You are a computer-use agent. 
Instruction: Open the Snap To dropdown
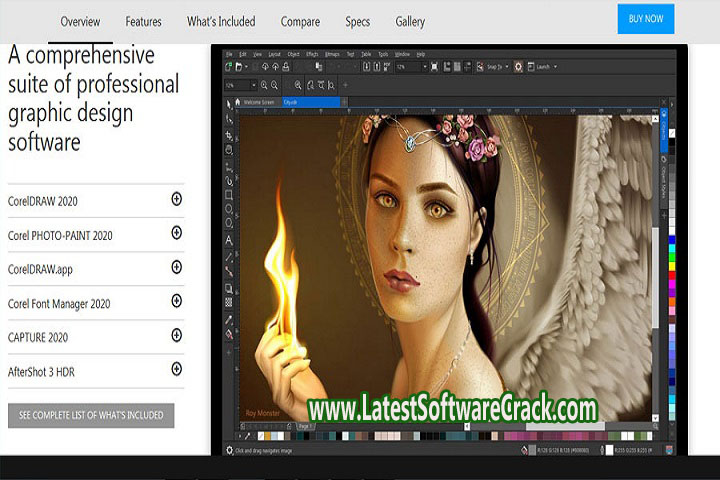(x=507, y=67)
